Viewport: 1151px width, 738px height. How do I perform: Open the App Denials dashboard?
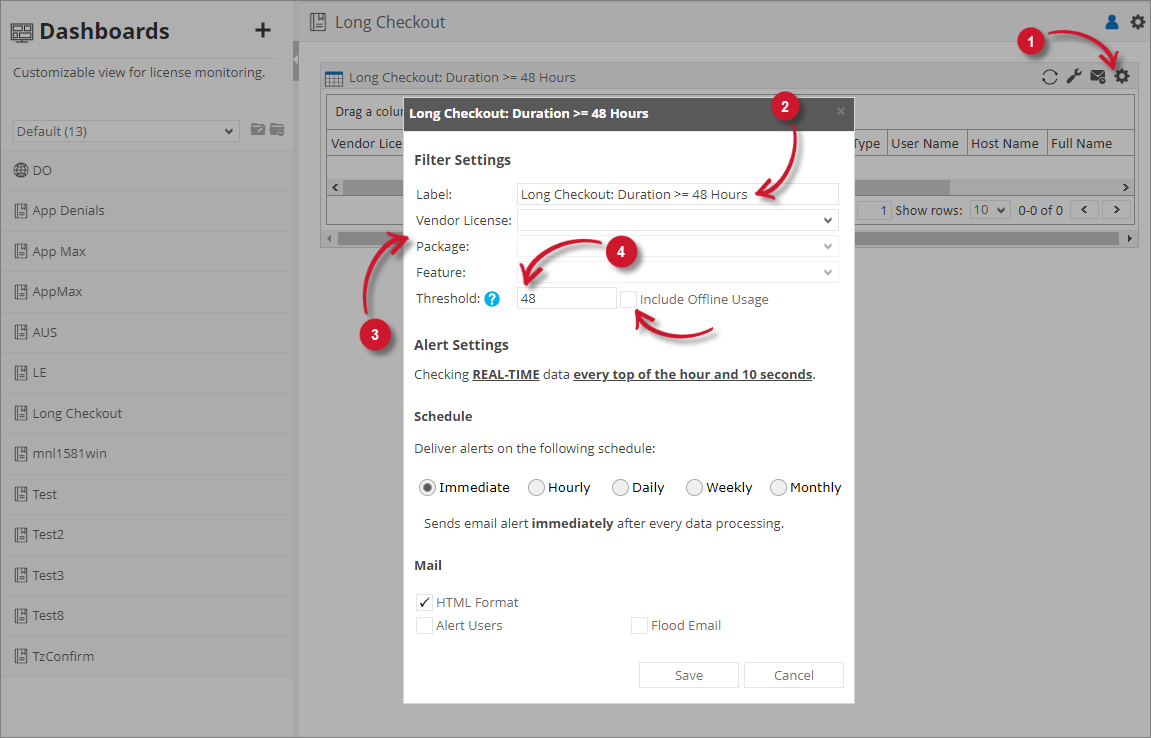(147, 211)
